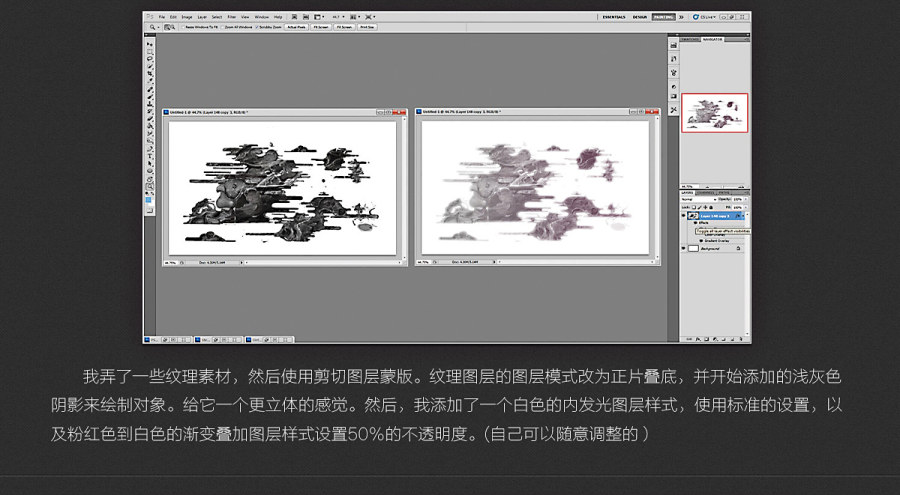Switch to the Swatches panel tab

coord(690,39)
